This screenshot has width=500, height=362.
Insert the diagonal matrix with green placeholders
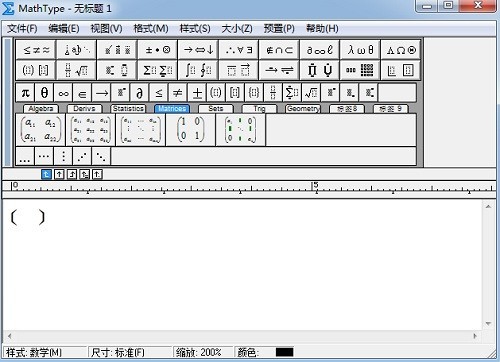click(x=241, y=130)
